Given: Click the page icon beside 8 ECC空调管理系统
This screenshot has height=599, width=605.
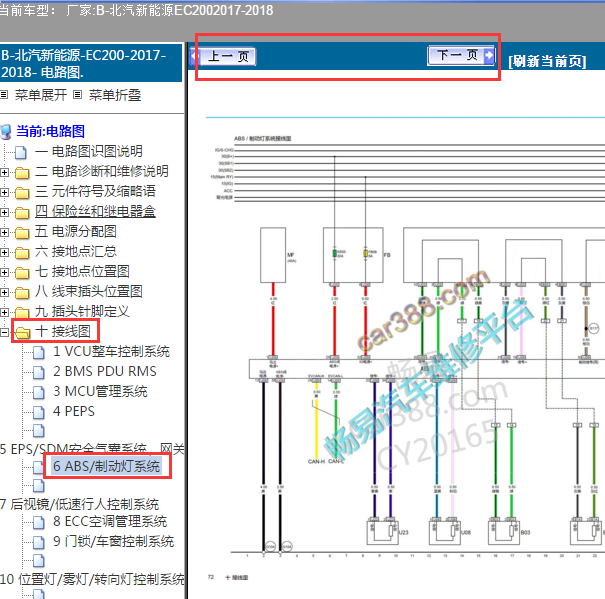Looking at the screenshot, I should pyautogui.click(x=39, y=523).
